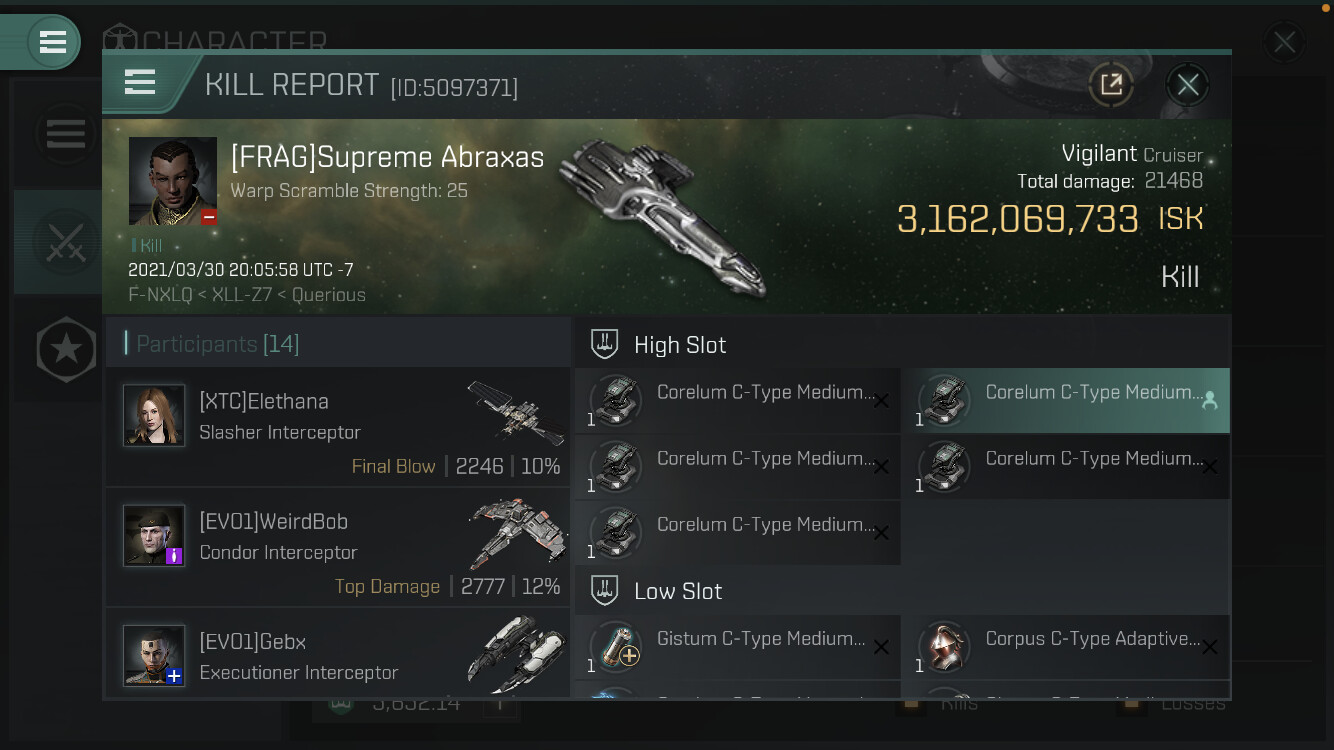Close the Kill Report window
Viewport: 1334px width, 750px height.
1187,85
